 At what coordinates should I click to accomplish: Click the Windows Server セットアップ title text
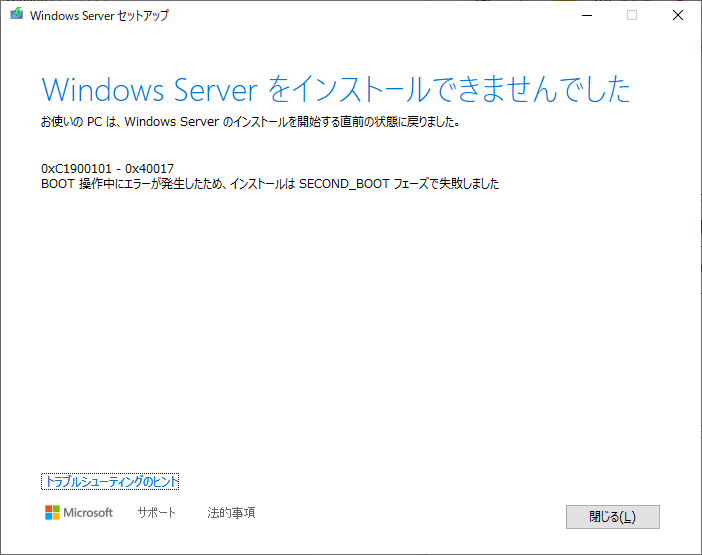pyautogui.click(x=99, y=16)
